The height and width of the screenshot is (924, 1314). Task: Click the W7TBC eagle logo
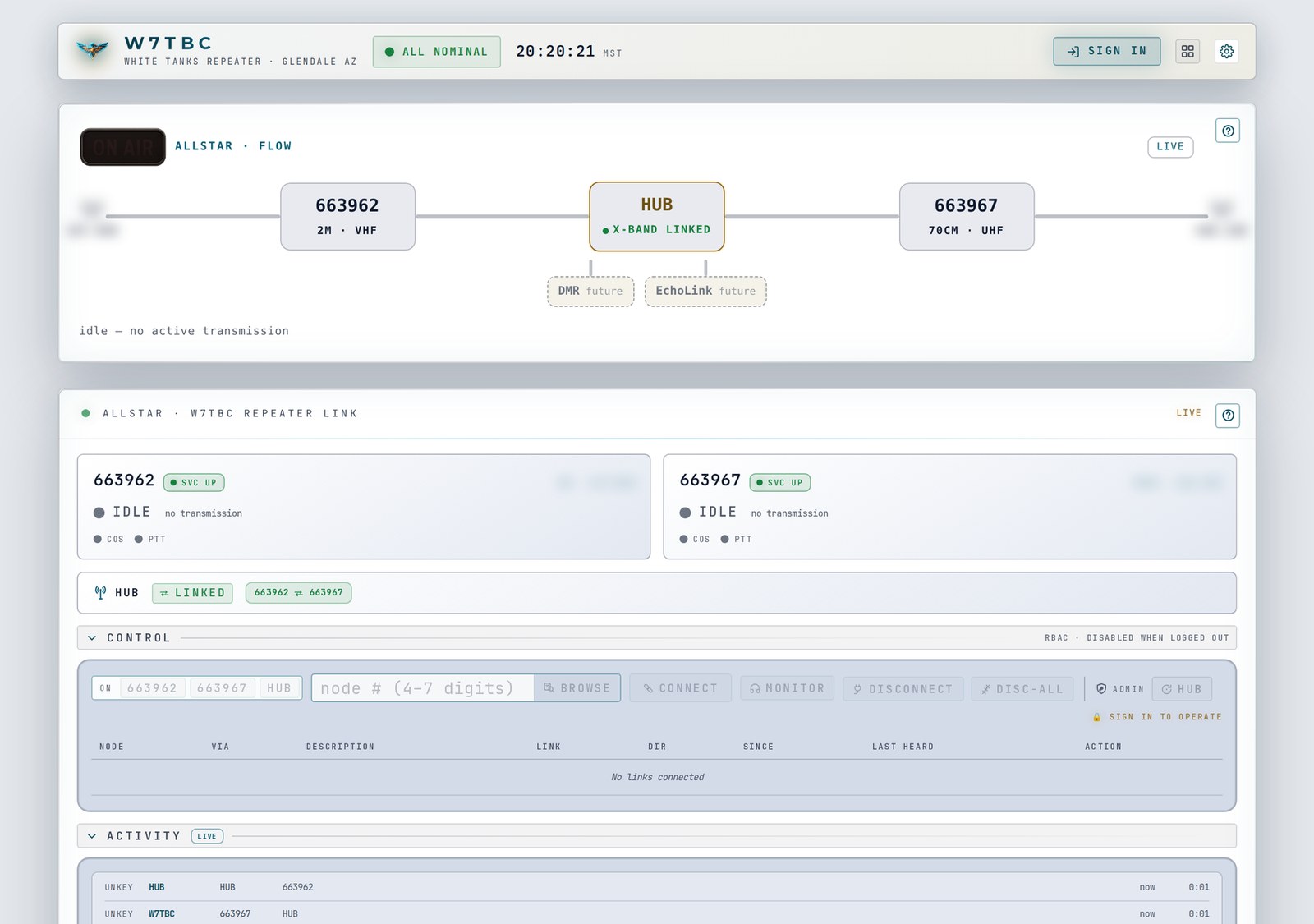pyautogui.click(x=92, y=50)
